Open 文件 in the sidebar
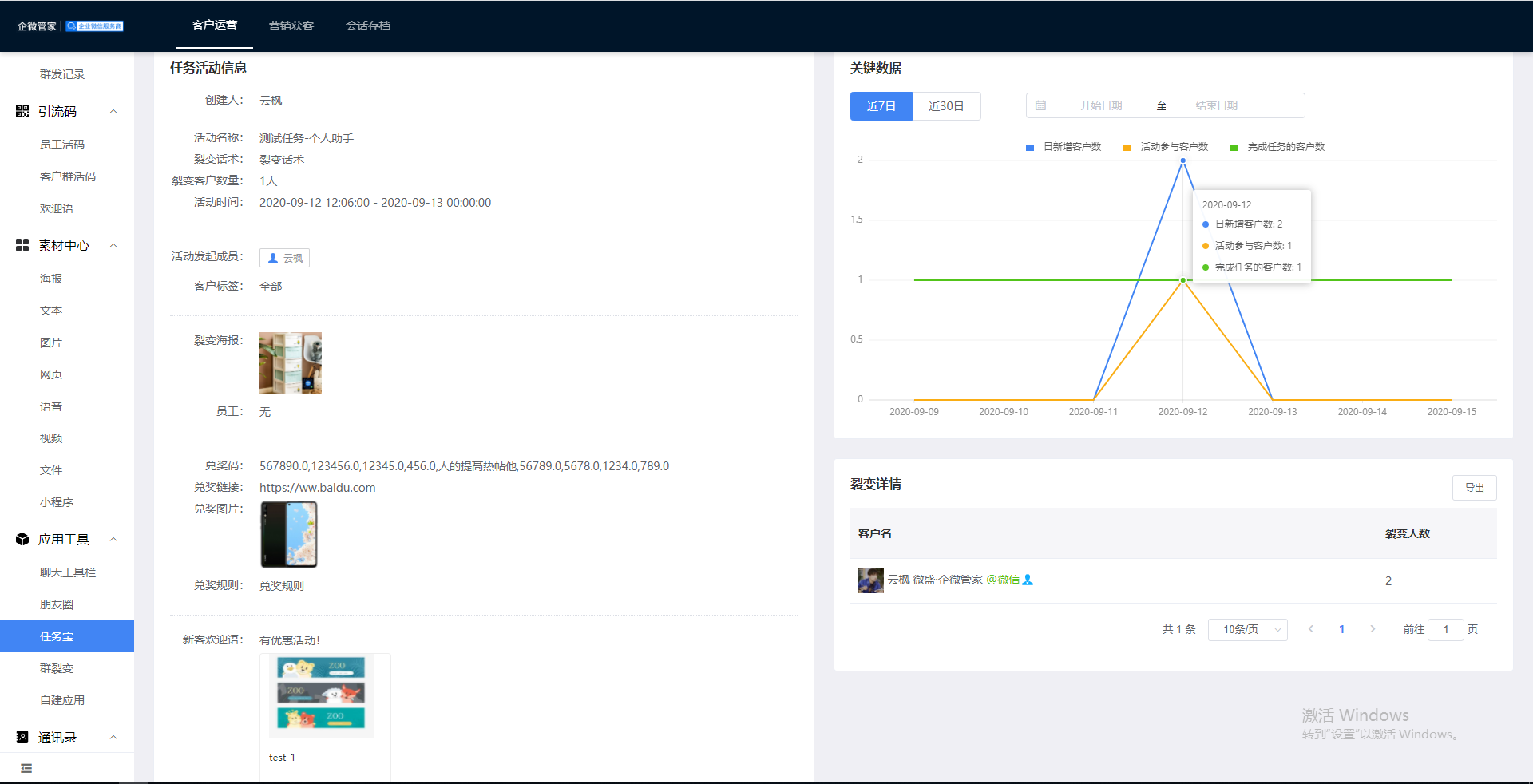Viewport: 1533px width, 784px height. (51, 470)
